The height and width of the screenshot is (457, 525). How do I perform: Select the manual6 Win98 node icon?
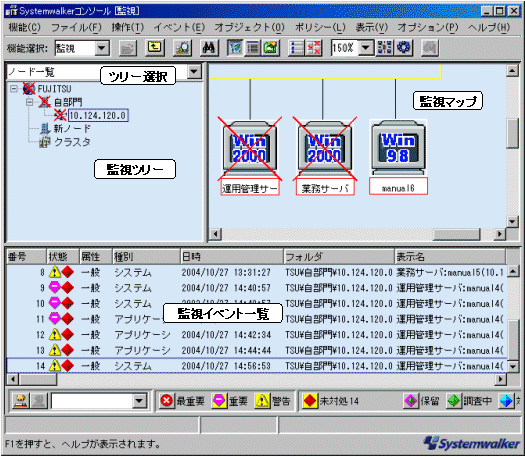coord(398,148)
